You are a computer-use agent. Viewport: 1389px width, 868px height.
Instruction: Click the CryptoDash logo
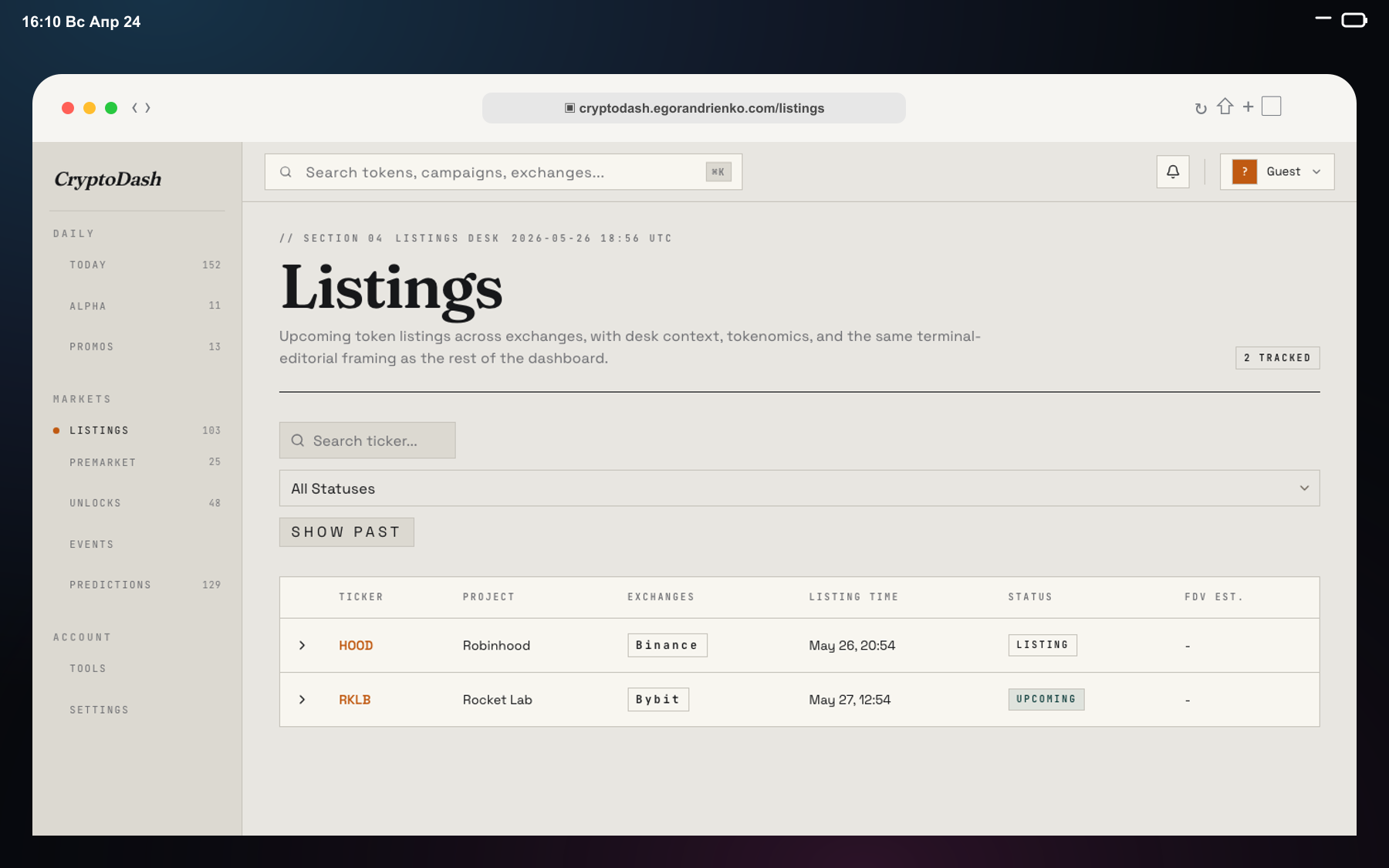108,179
